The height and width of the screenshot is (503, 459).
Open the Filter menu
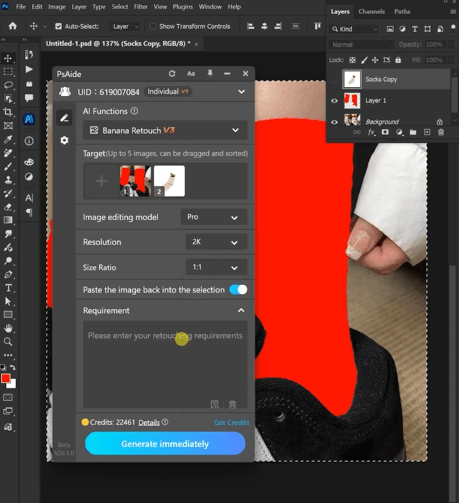[x=140, y=7]
